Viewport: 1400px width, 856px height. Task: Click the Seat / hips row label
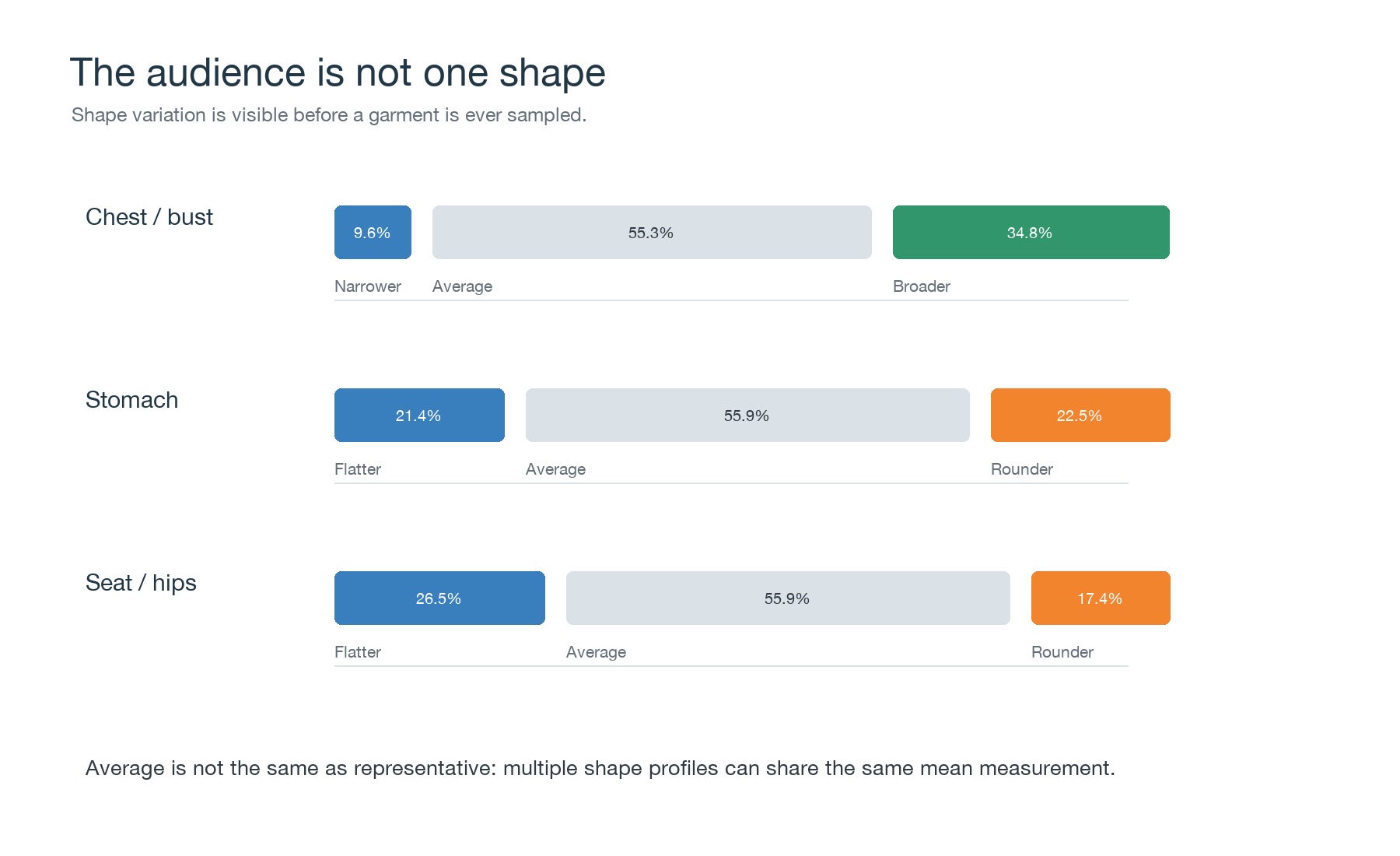(141, 583)
